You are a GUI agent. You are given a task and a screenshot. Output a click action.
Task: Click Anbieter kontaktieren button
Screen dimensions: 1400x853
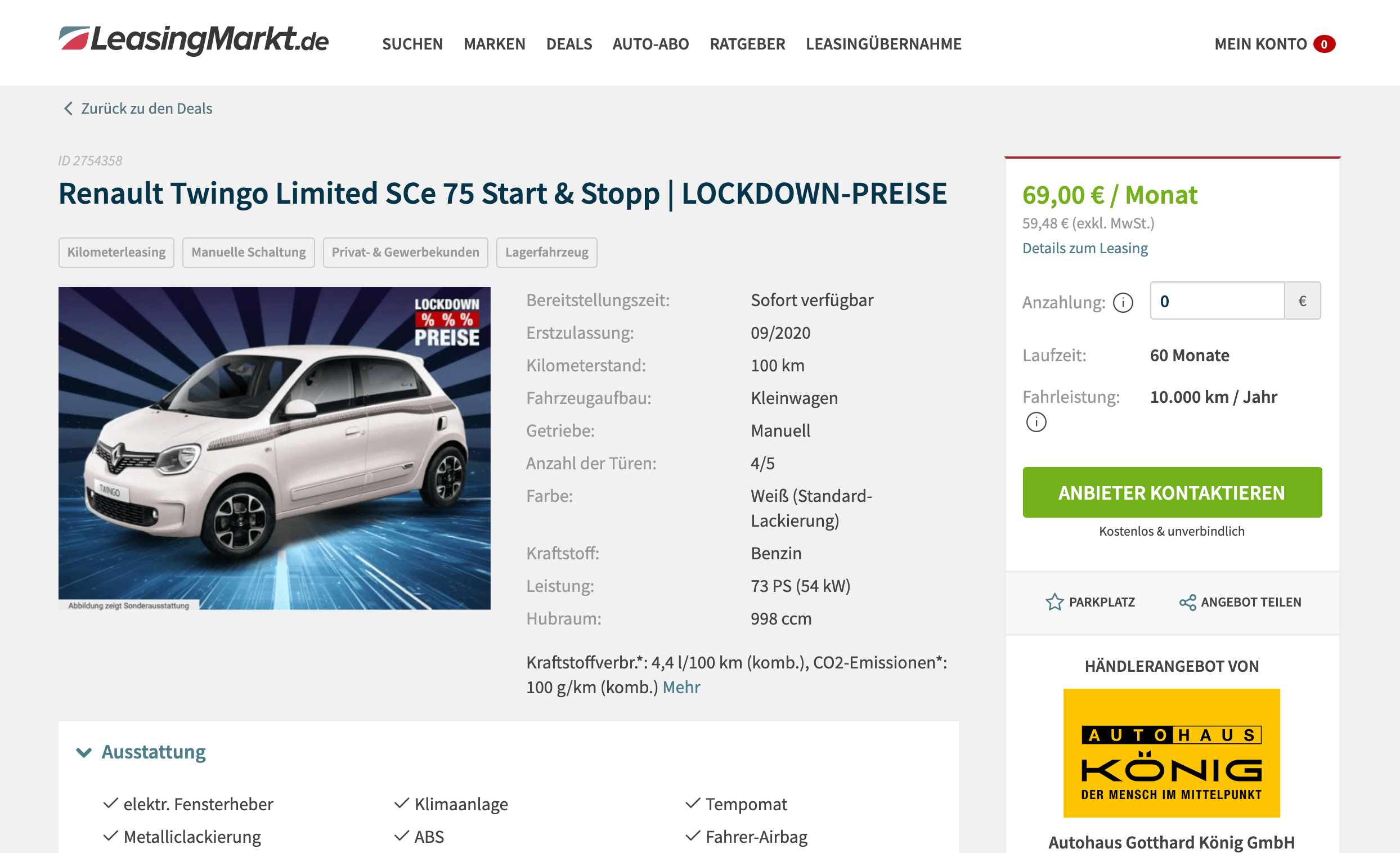click(1172, 492)
